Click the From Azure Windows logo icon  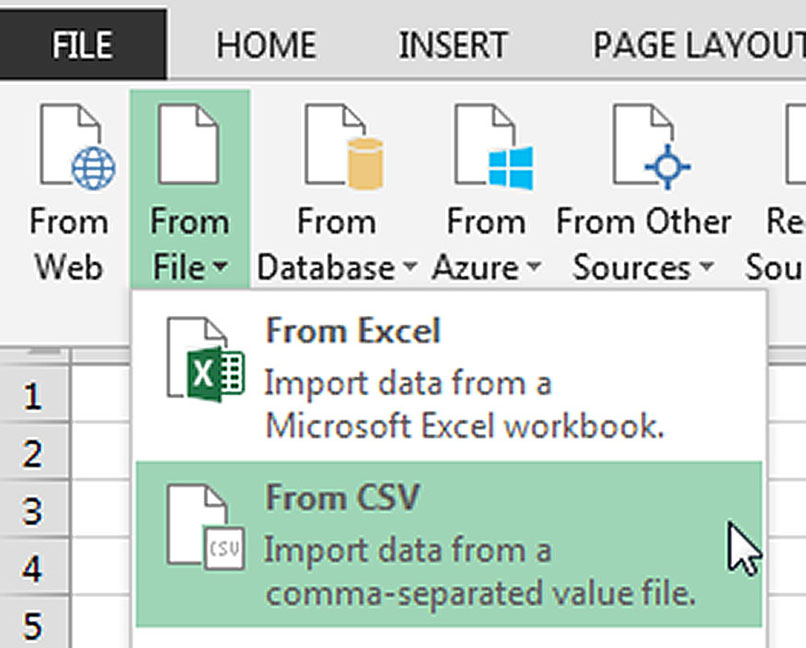(x=493, y=145)
